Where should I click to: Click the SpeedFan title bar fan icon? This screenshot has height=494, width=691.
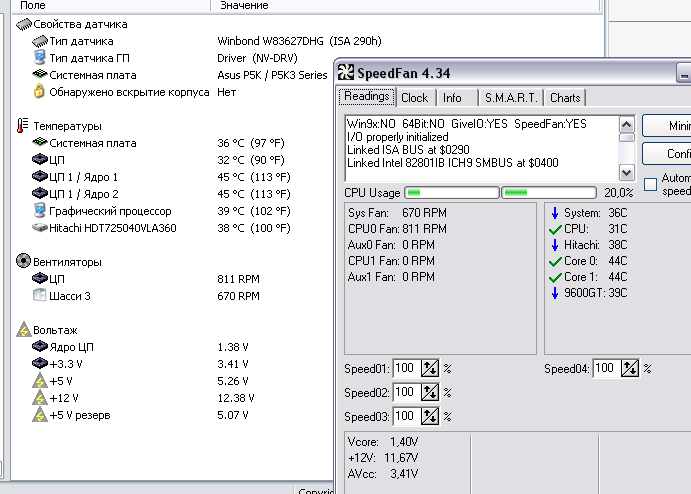click(346, 73)
